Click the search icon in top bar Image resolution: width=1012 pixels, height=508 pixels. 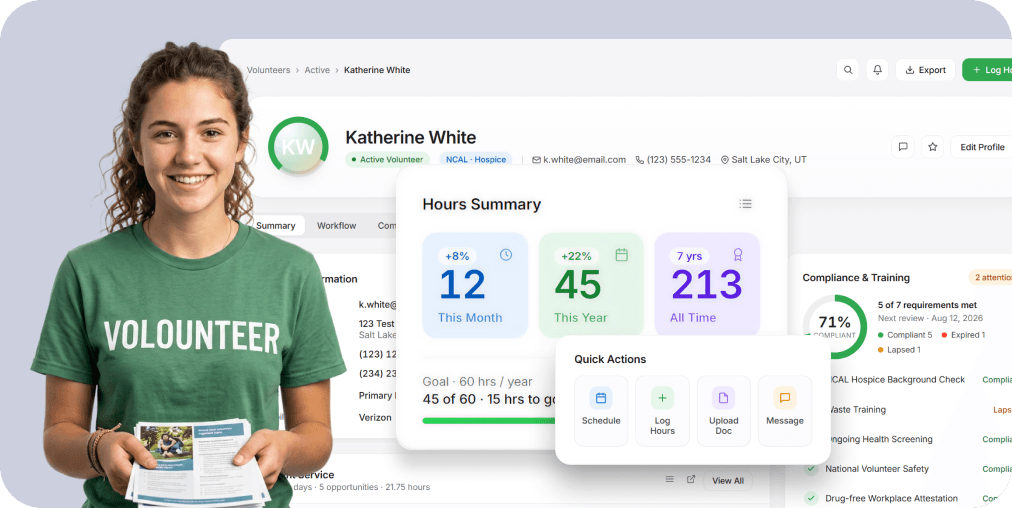[x=847, y=70]
